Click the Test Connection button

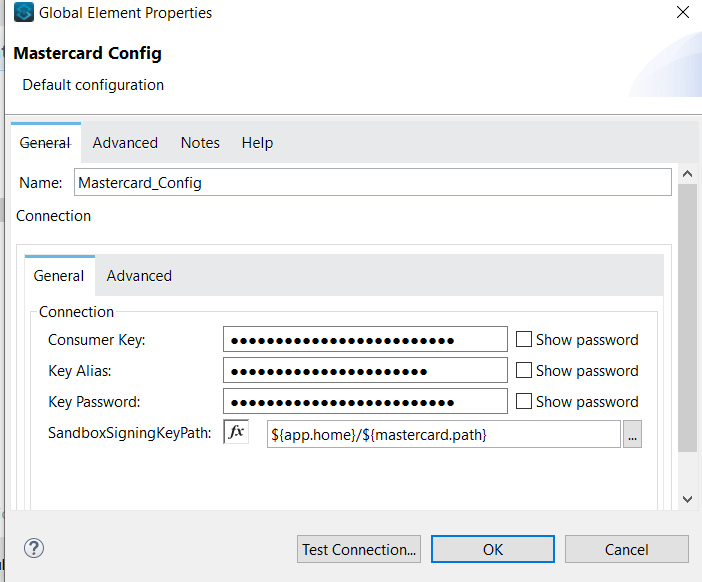[x=359, y=549]
